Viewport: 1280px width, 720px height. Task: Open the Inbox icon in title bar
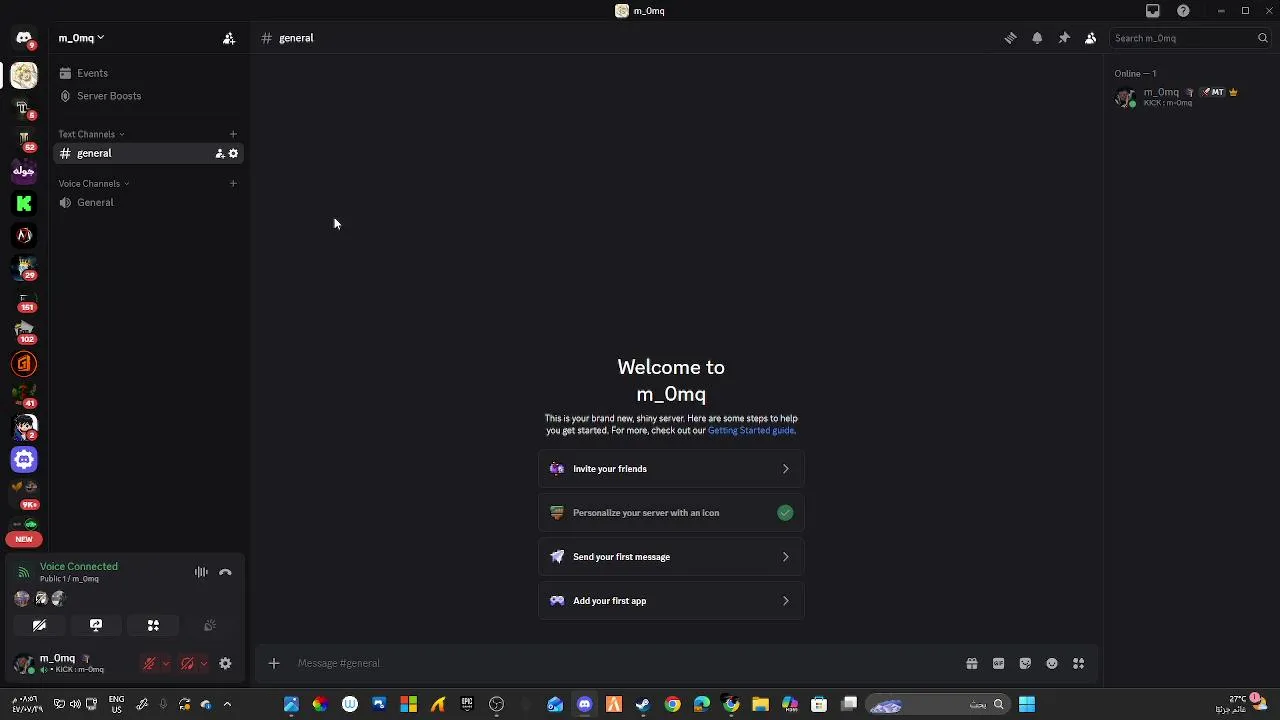[x=1153, y=11]
